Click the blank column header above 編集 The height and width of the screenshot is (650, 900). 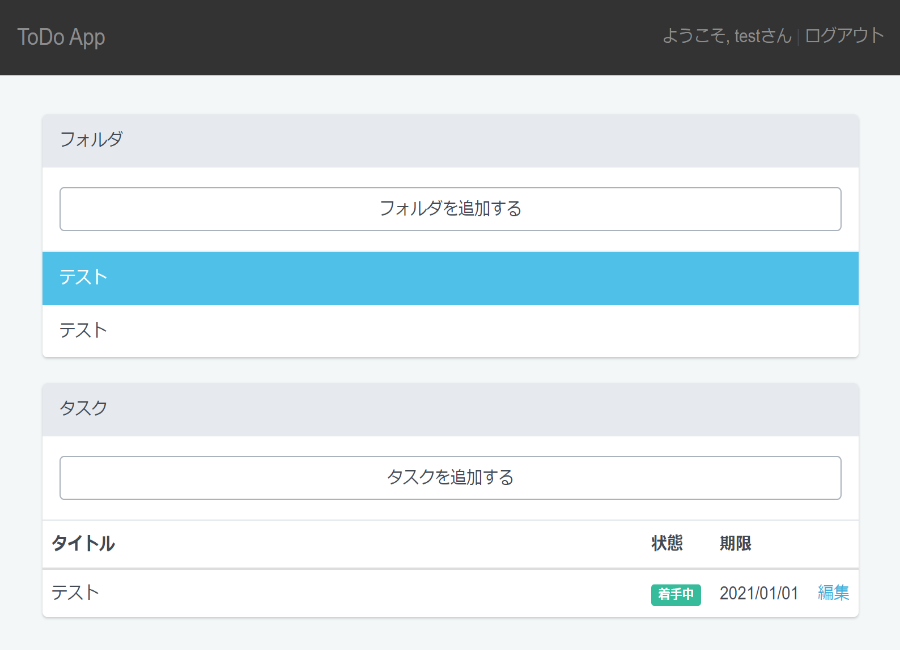point(833,544)
